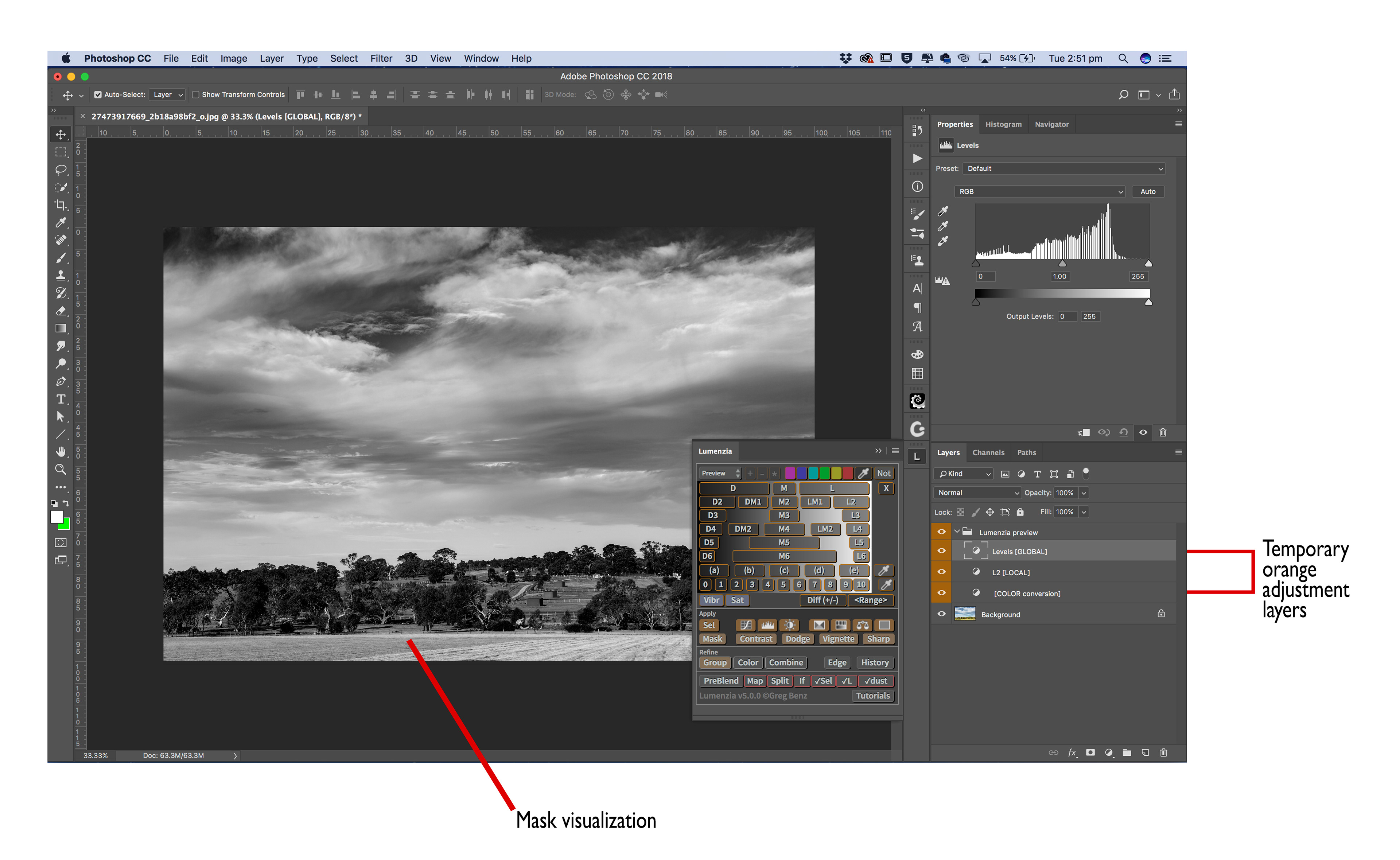Uncheck the Auto-Select checkbox
Image resolution: width=1400 pixels, height=860 pixels.
click(x=98, y=95)
